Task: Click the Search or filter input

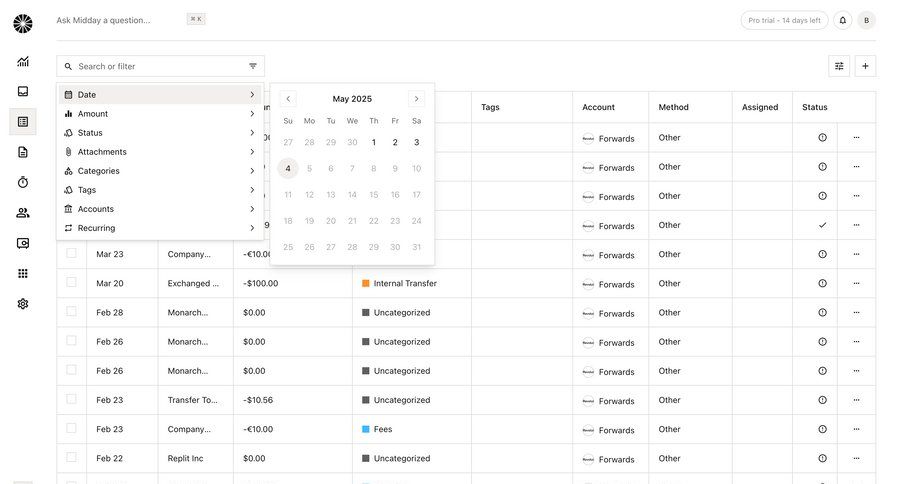Action: point(160,66)
